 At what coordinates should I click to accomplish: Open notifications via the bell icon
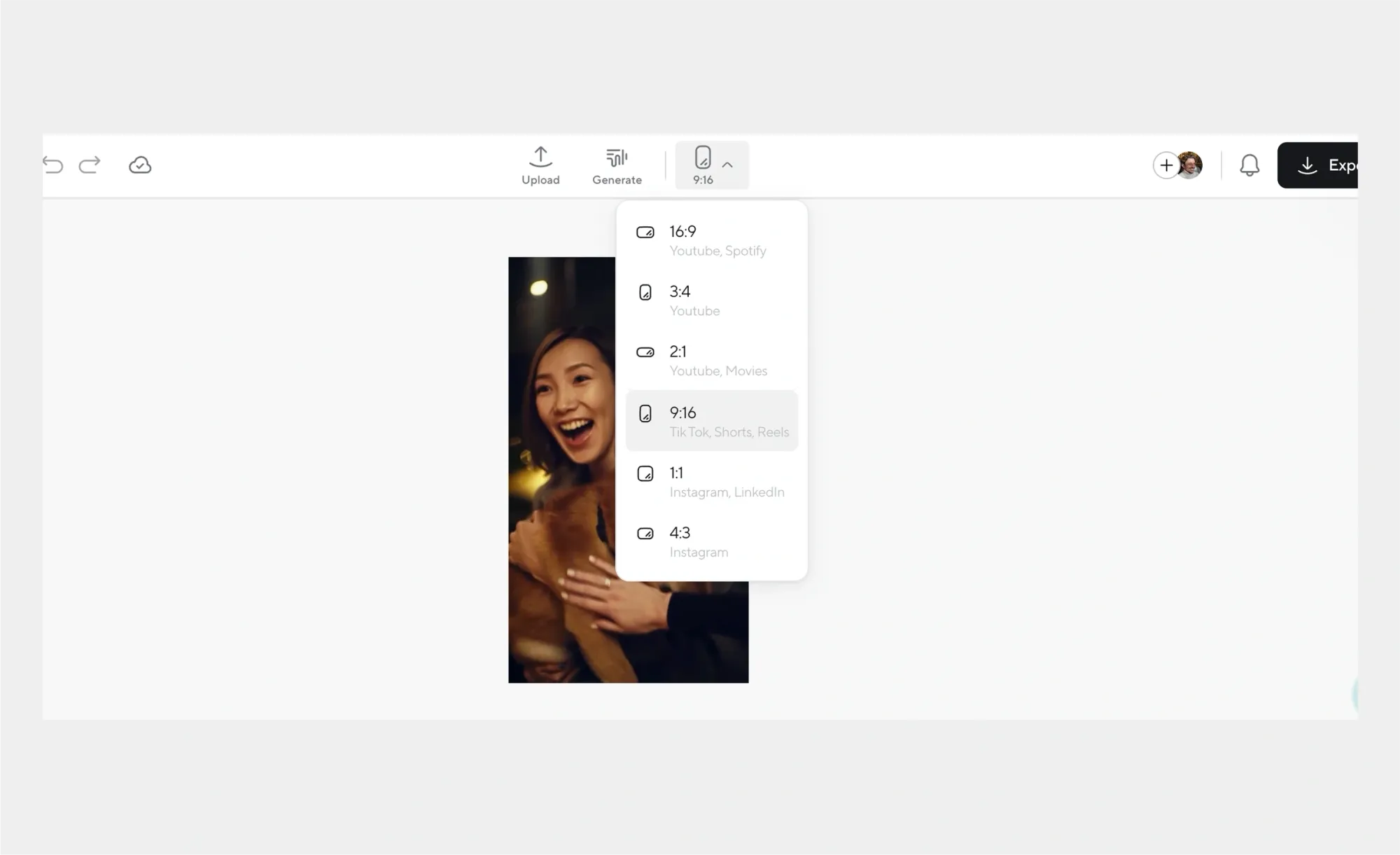pos(1250,165)
